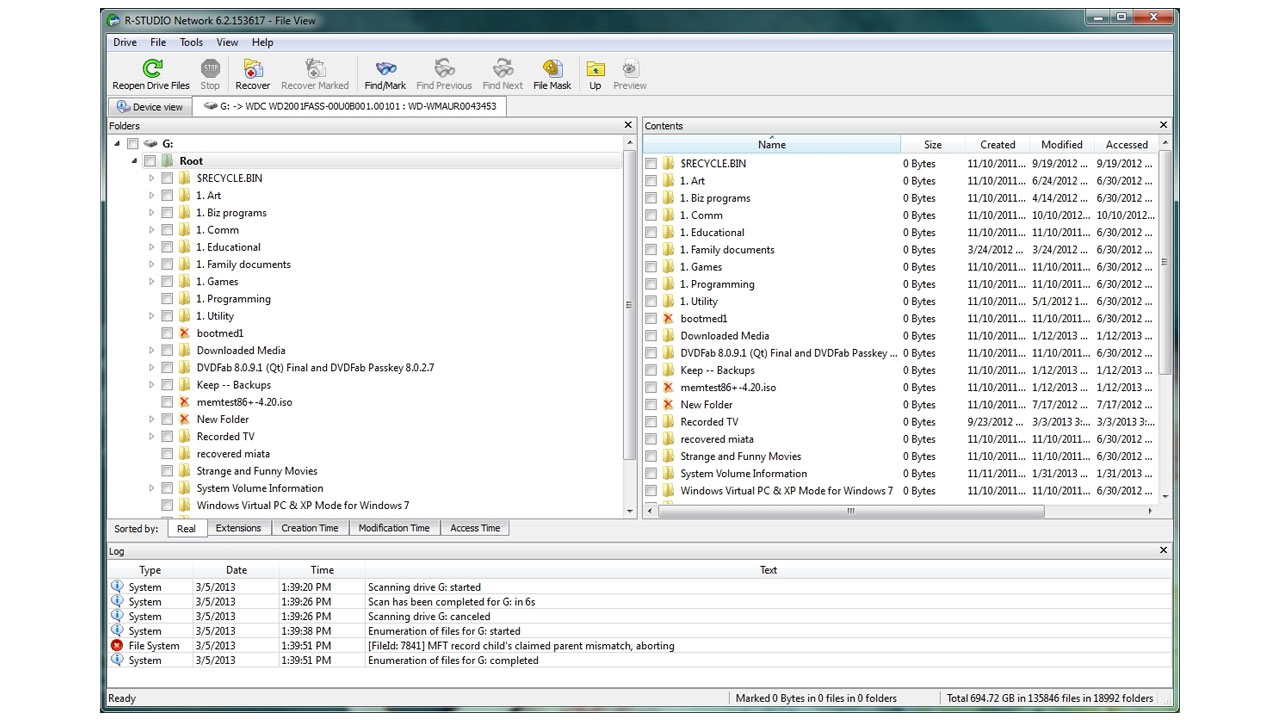Click the Reopen Drive Files icon
1280x720 pixels.
[151, 69]
